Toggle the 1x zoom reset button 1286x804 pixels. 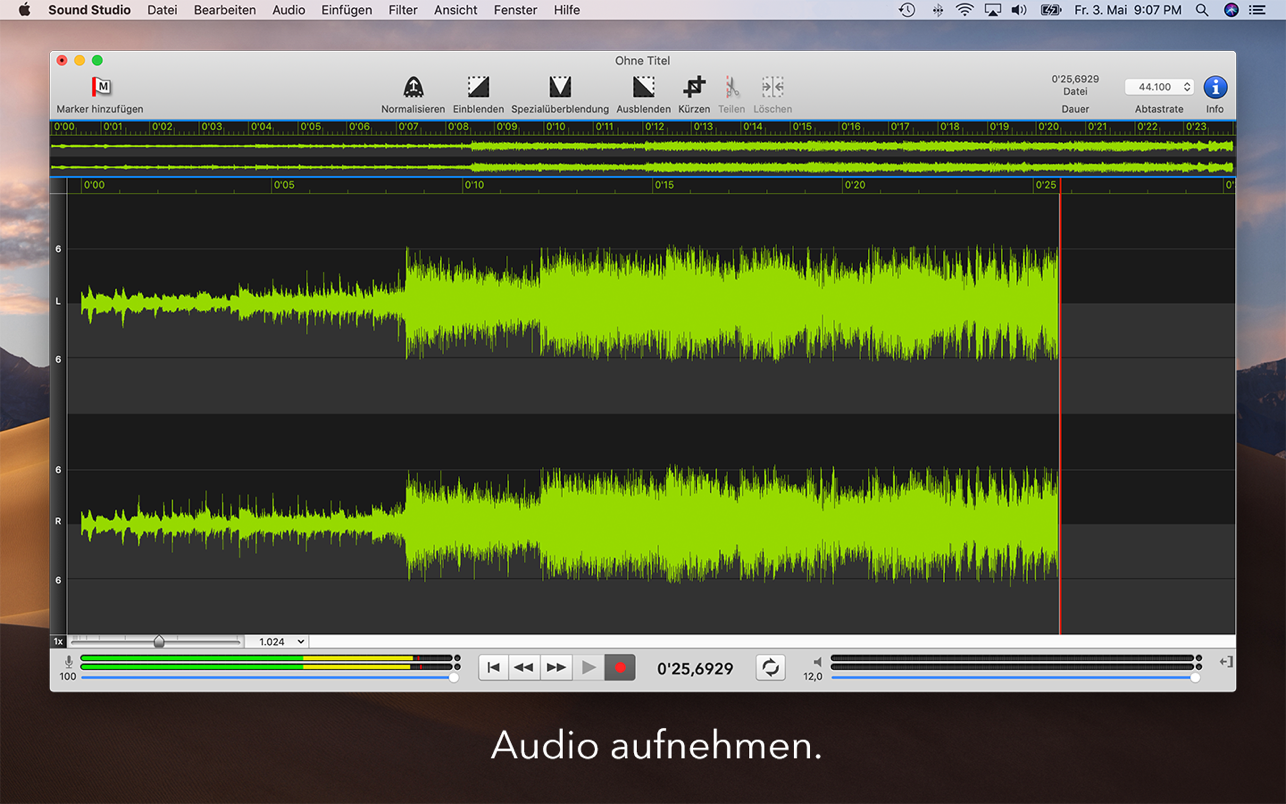pyautogui.click(x=58, y=642)
